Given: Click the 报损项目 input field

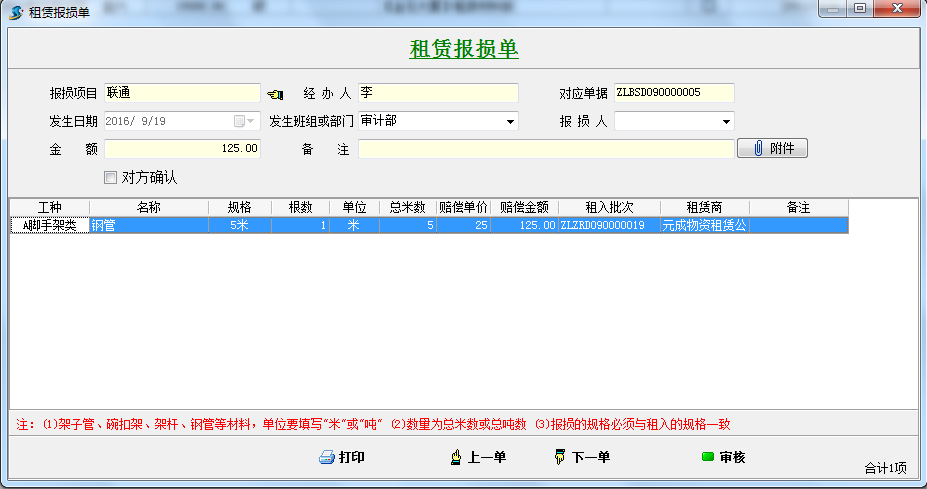Looking at the screenshot, I should pos(182,93).
